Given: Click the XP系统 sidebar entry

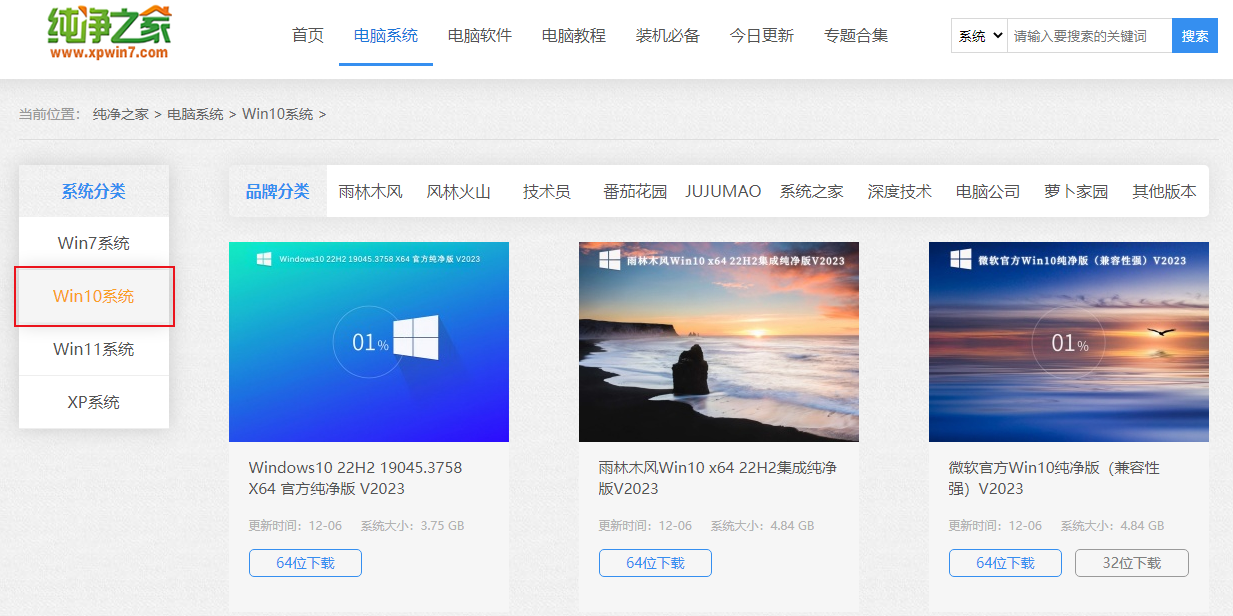Looking at the screenshot, I should (x=93, y=401).
